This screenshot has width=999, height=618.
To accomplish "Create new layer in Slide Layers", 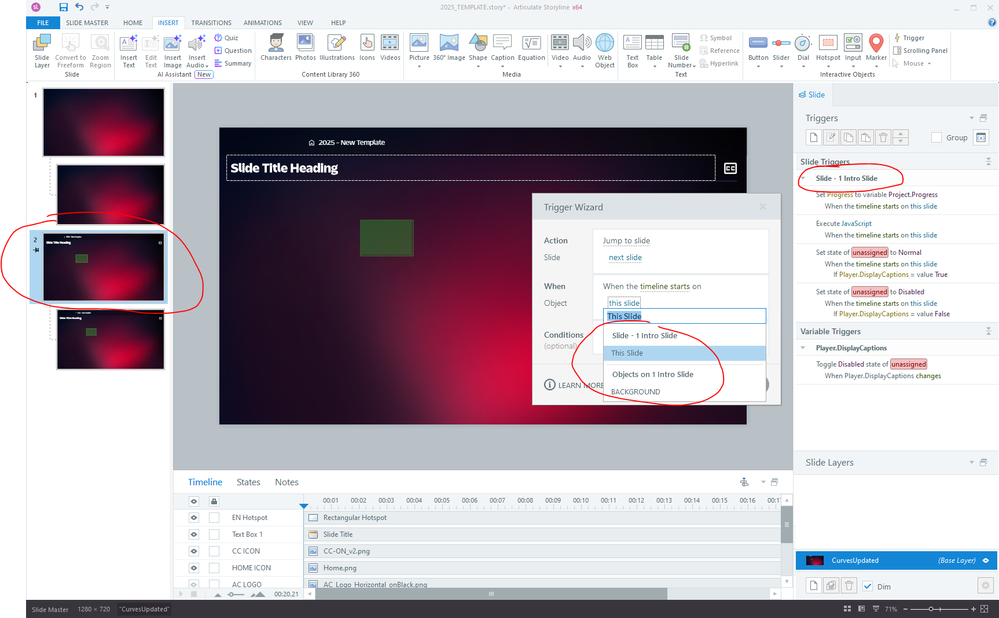I will [814, 585].
